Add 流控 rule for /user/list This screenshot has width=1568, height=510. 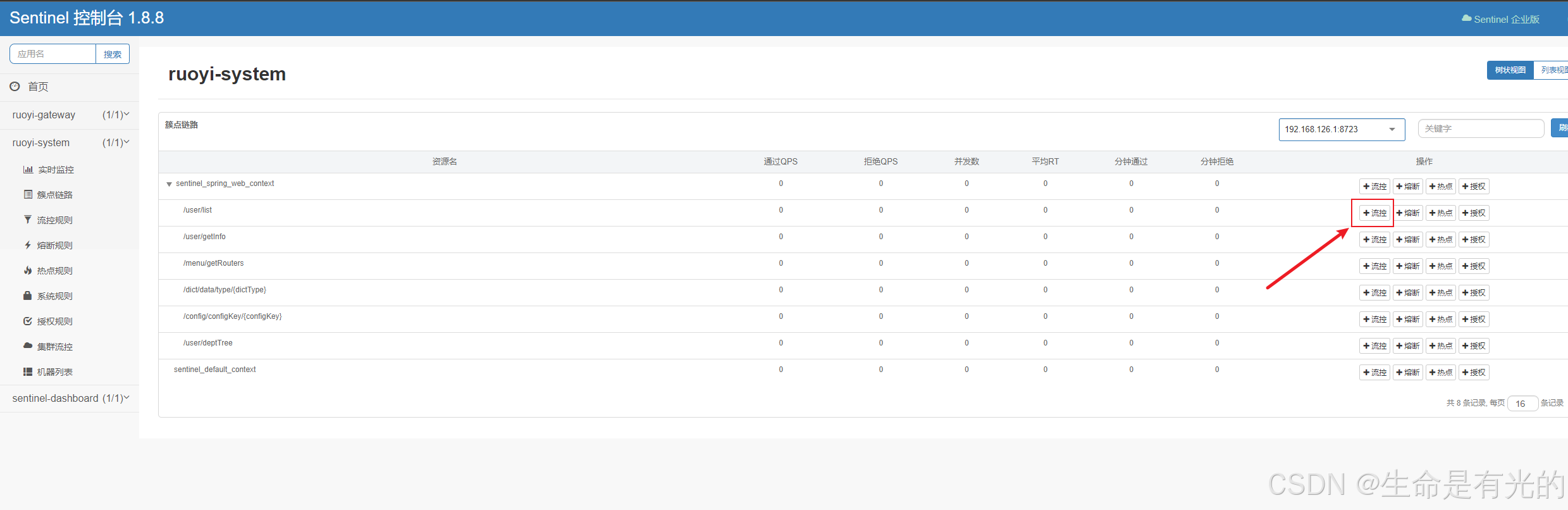click(1374, 213)
